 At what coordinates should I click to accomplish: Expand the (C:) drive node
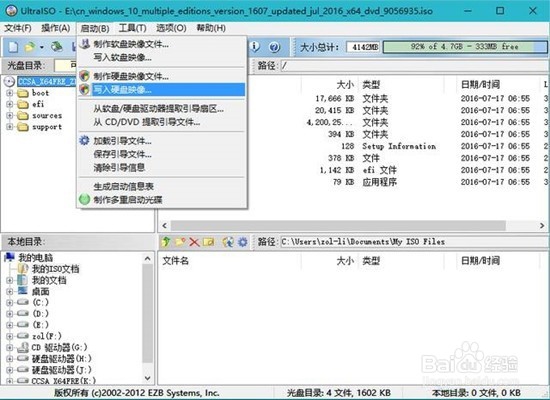[x=9, y=302]
